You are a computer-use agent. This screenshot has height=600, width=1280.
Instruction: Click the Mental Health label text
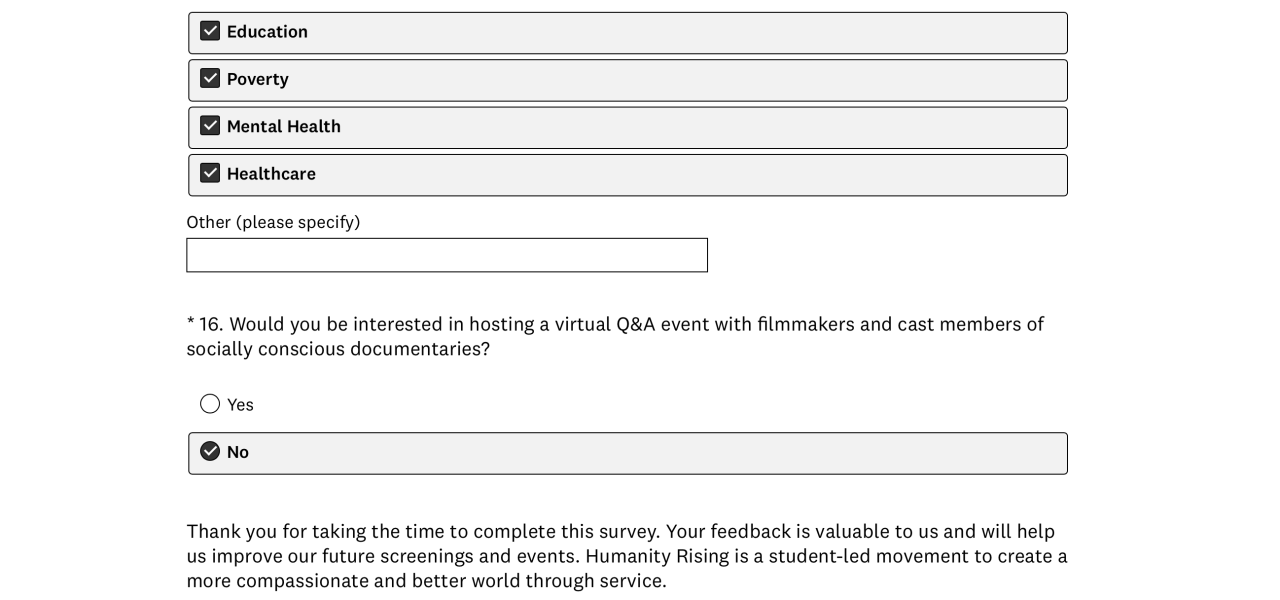[283, 127]
